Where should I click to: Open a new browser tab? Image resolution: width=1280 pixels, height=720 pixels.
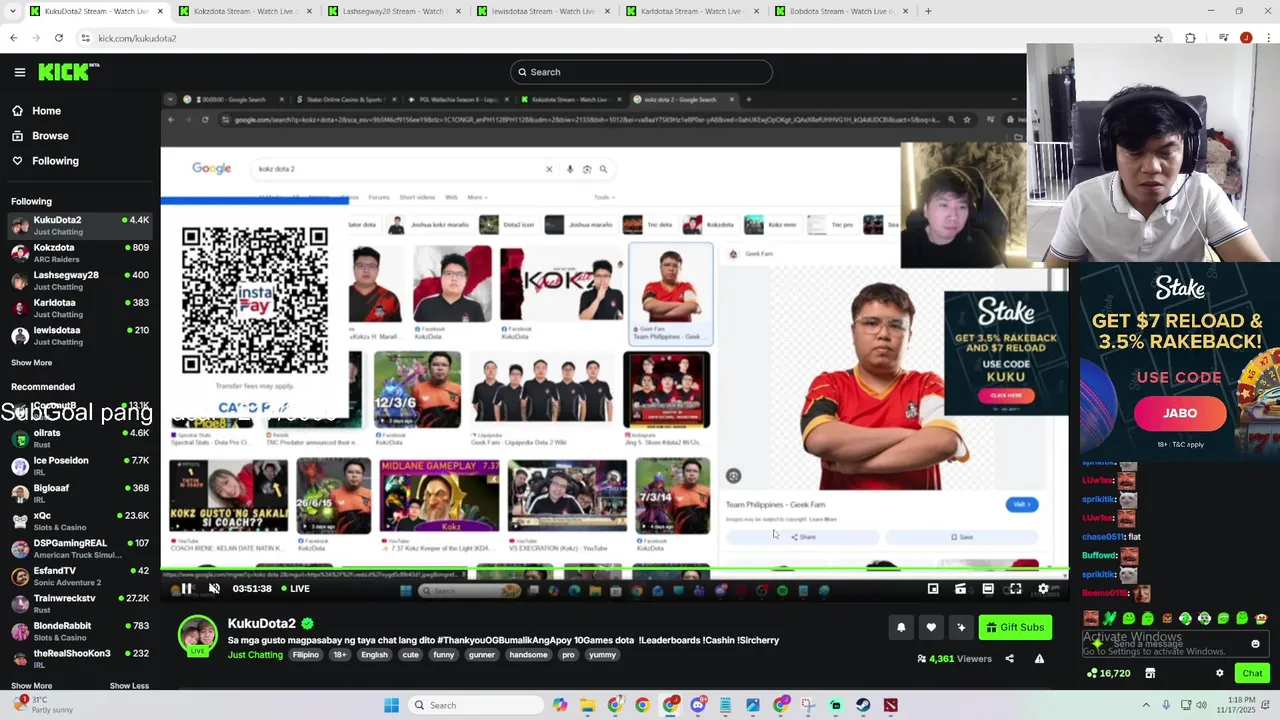pos(928,11)
